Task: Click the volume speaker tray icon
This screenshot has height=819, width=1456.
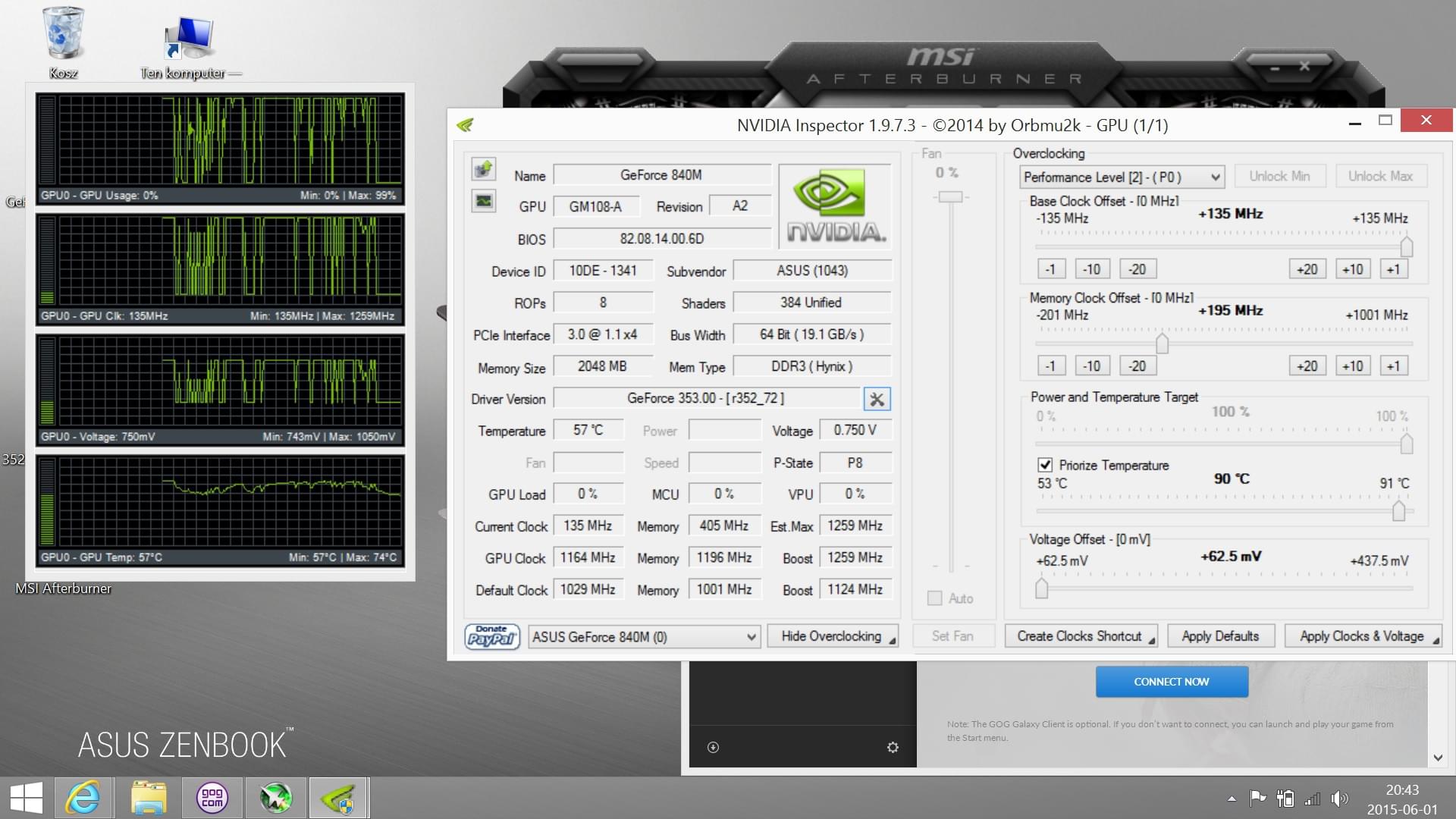Action: pos(1340,799)
